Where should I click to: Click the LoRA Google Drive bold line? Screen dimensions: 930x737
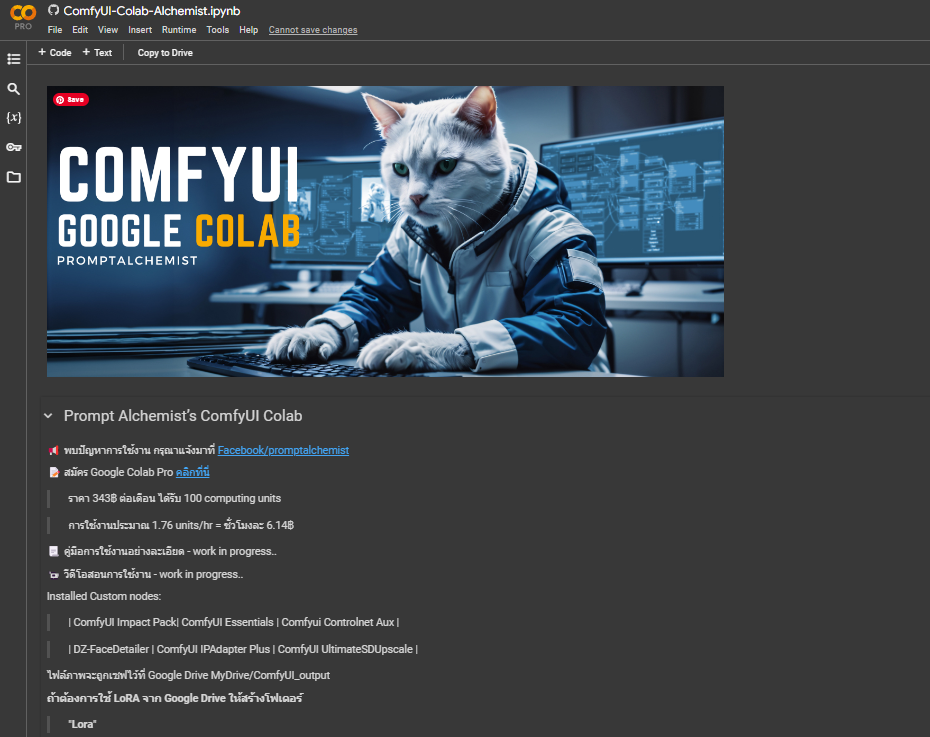[x=174, y=698]
